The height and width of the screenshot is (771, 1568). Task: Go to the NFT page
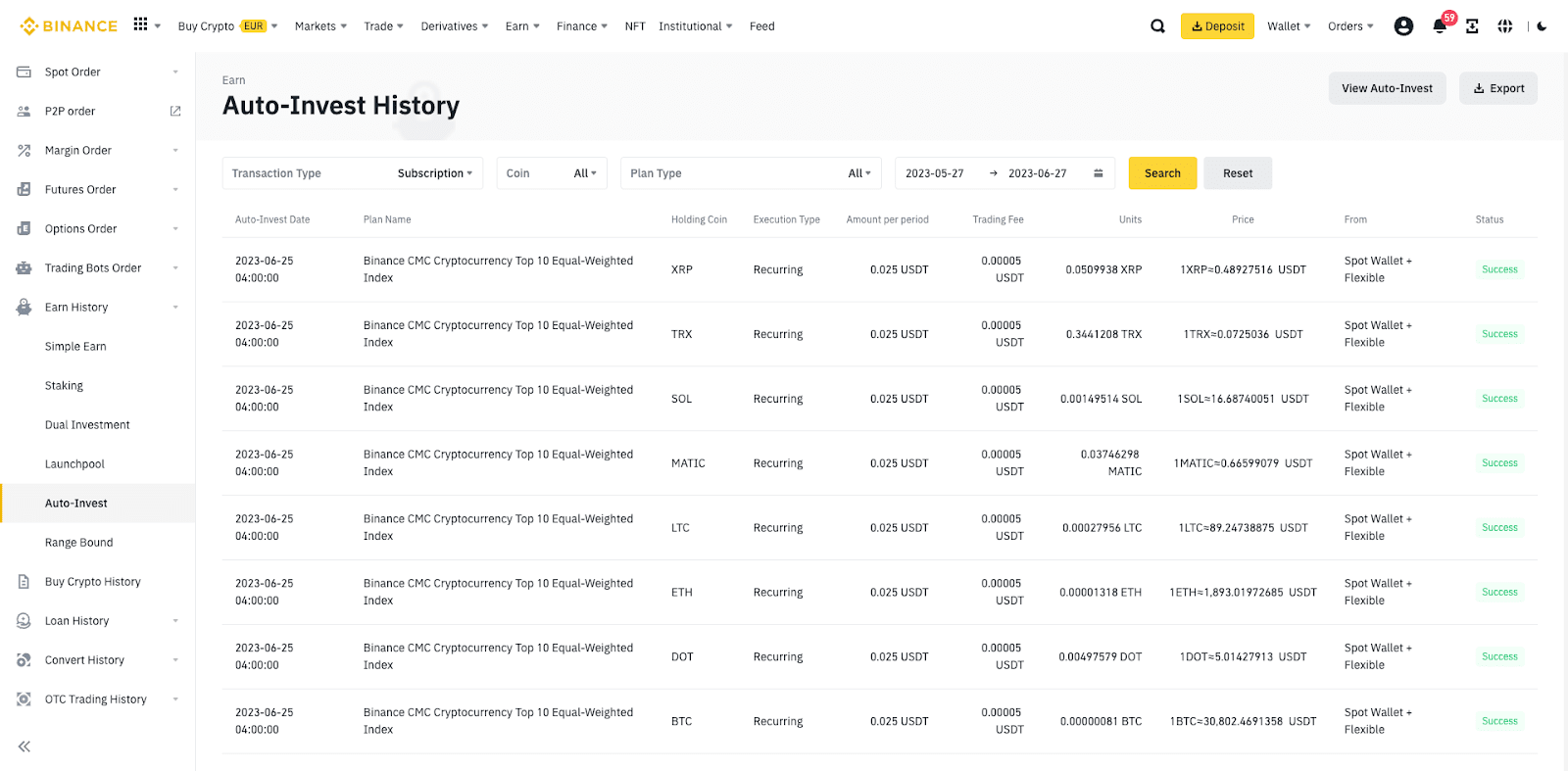[635, 26]
